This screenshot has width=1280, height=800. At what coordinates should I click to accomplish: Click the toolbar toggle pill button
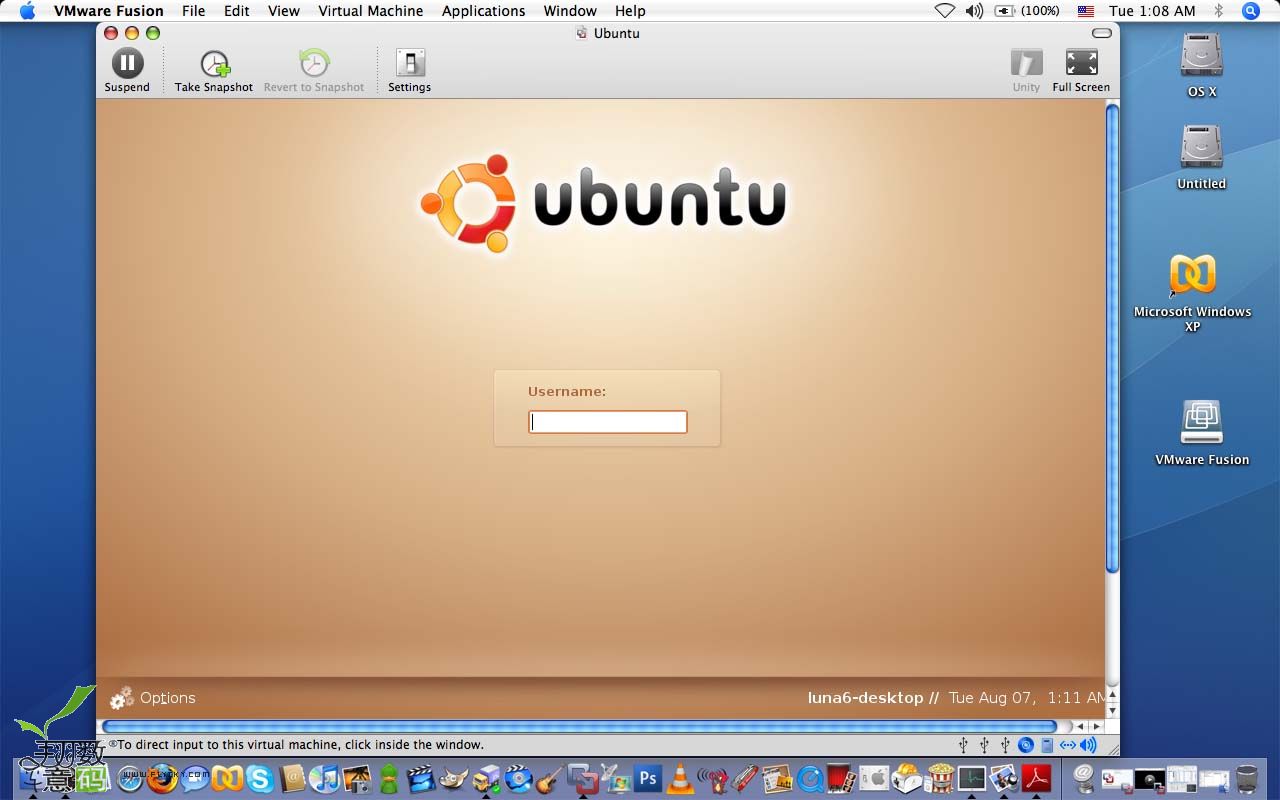click(1101, 33)
